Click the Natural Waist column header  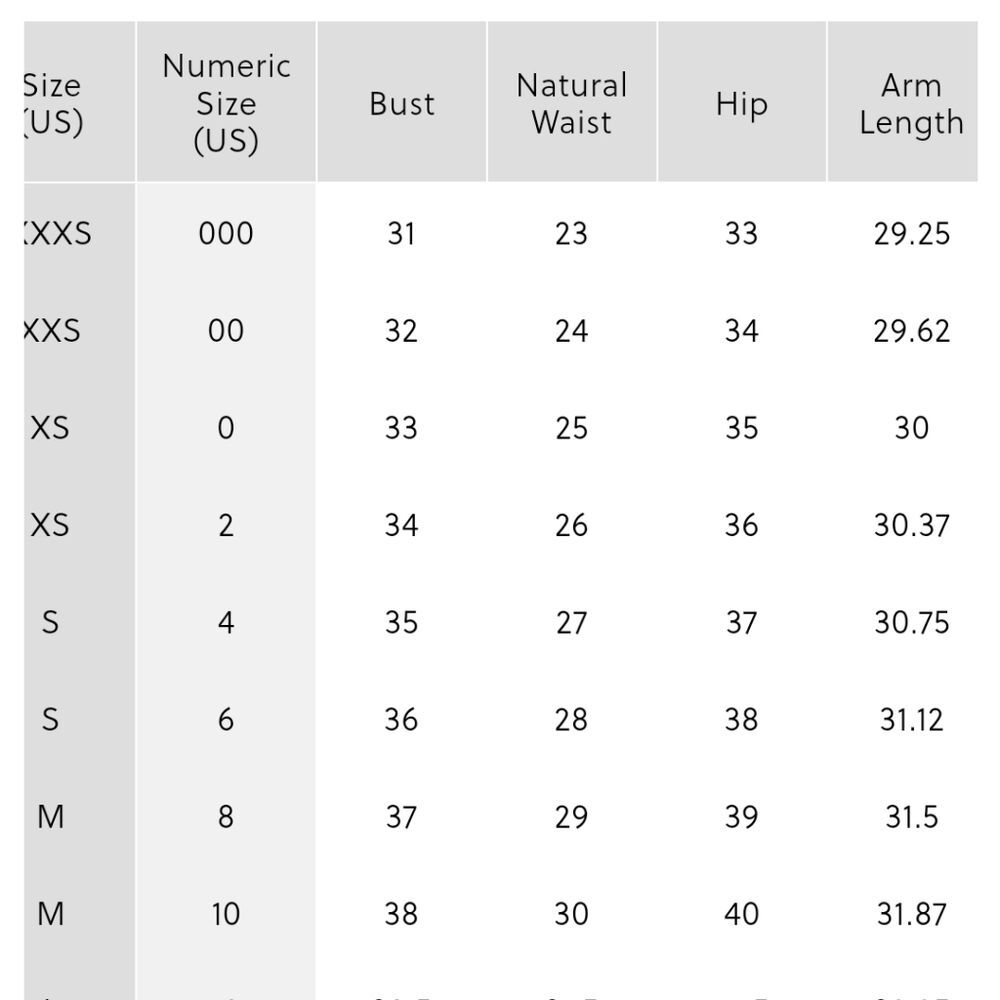(x=572, y=104)
